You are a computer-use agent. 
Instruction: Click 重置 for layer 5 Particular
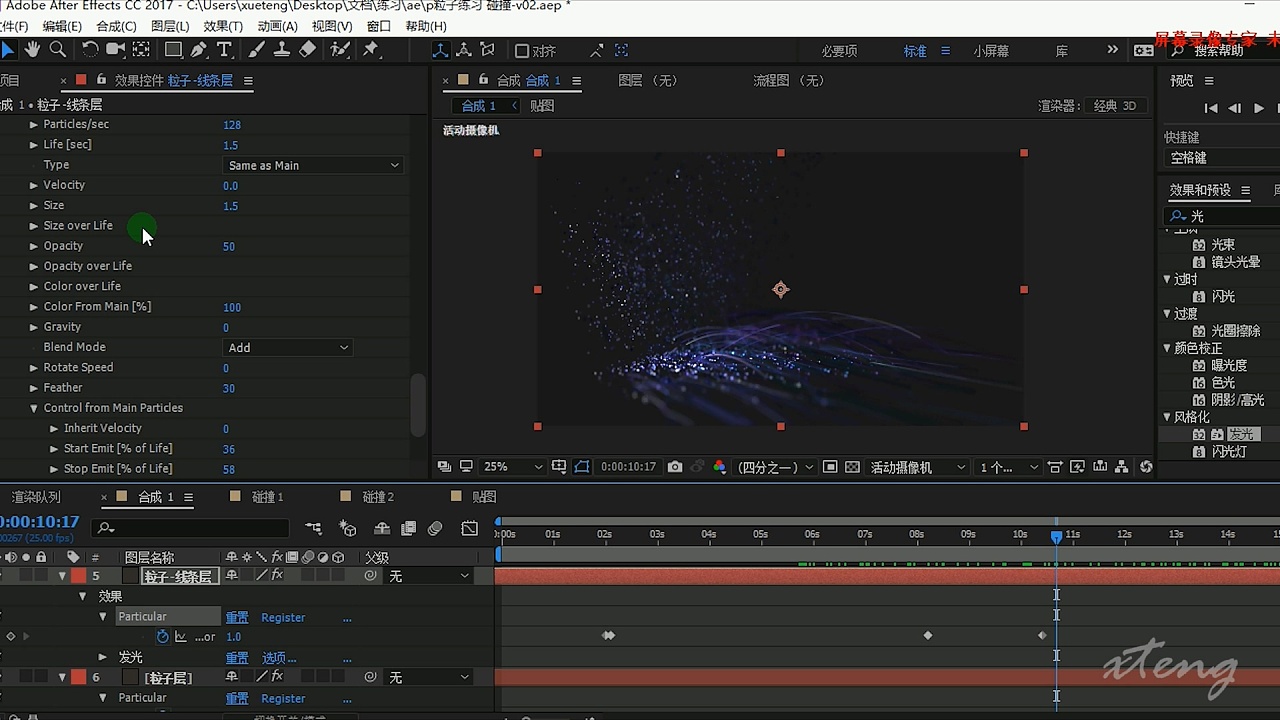pos(237,617)
